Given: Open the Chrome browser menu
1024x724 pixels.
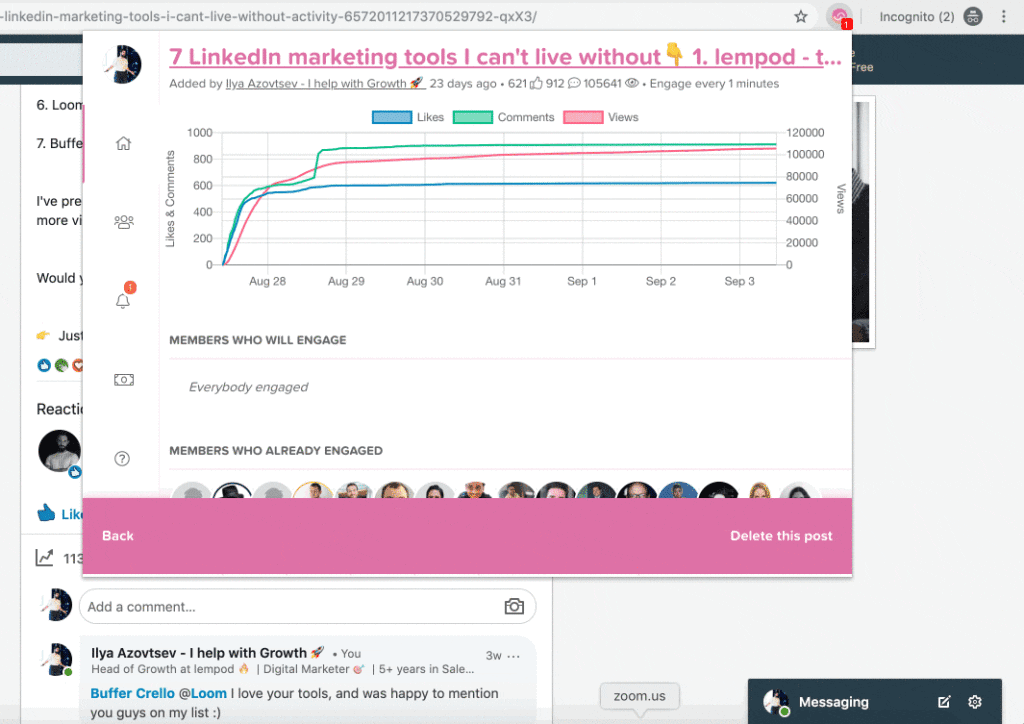Looking at the screenshot, I should pos(1004,17).
